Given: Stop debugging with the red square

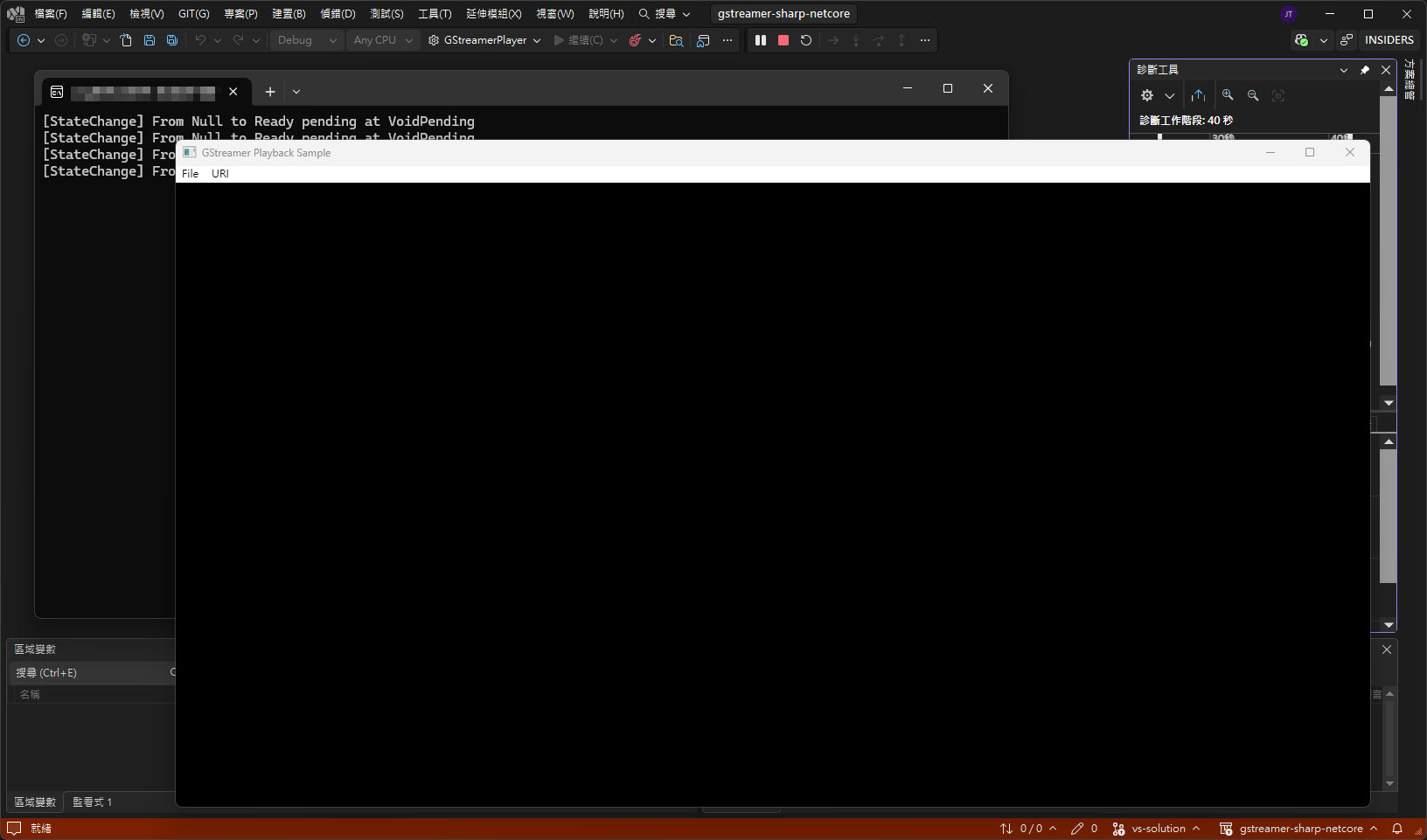Looking at the screenshot, I should 783,40.
